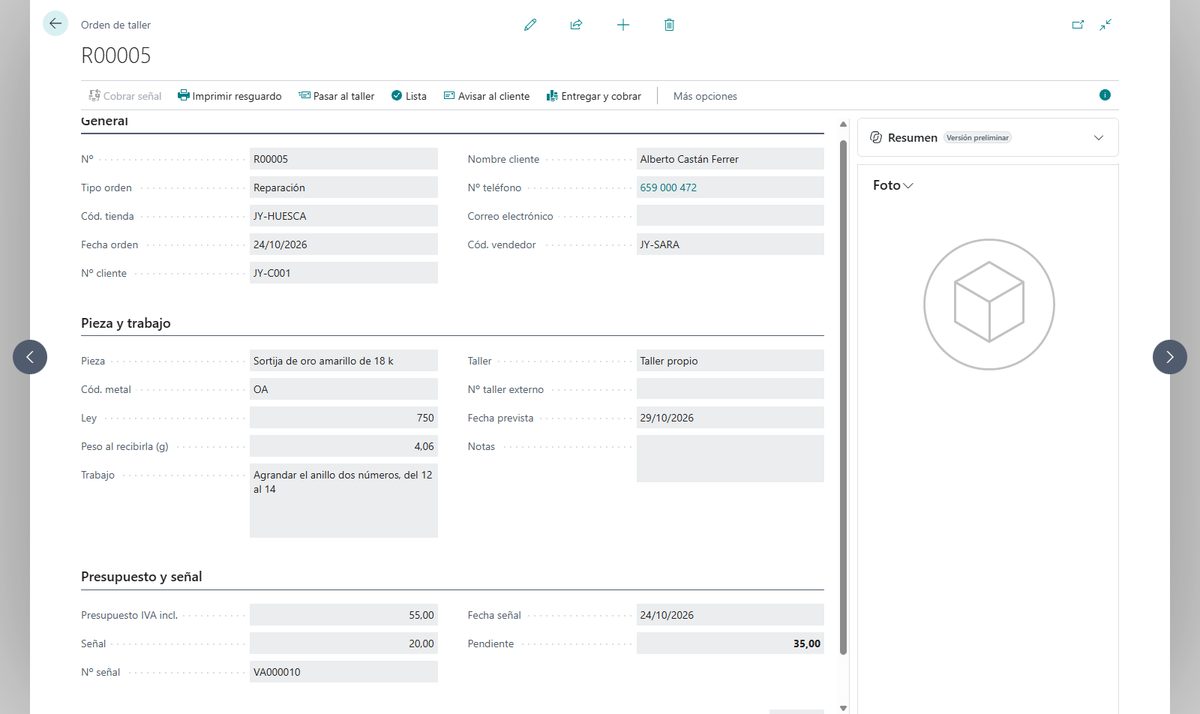Collapse the Pieza y trabajo section

pyautogui.click(x=126, y=323)
